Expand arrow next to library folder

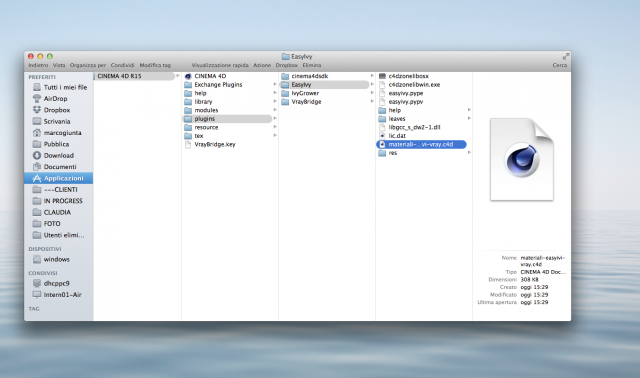275,102
